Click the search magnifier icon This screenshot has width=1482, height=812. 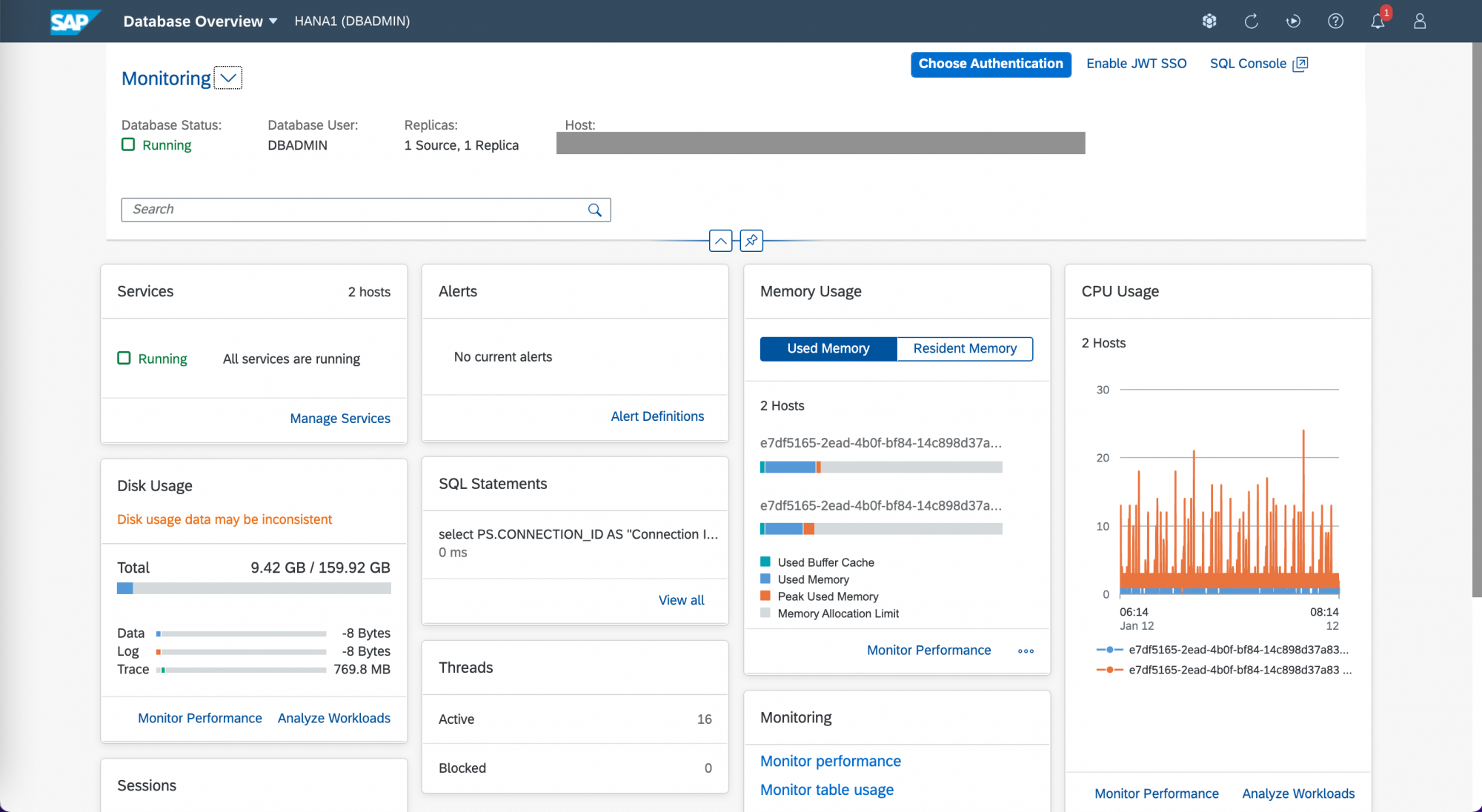click(594, 210)
